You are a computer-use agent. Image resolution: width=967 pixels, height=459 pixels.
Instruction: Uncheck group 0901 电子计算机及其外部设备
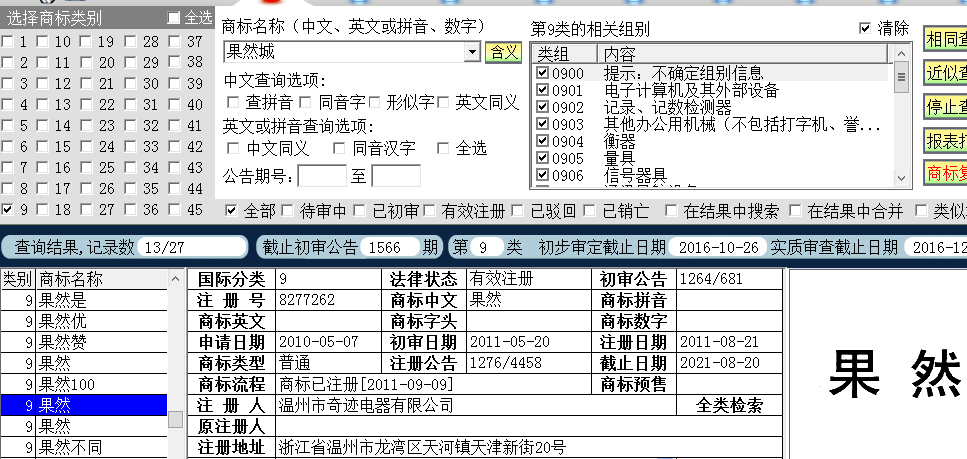click(542, 91)
